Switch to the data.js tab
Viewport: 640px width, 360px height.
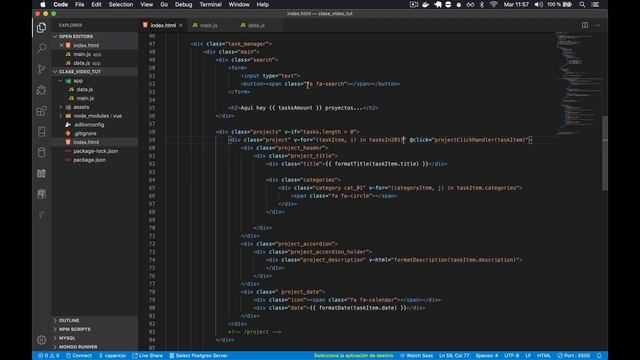tap(256, 25)
